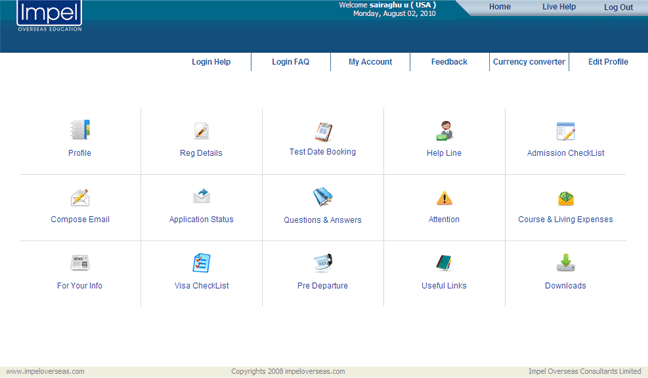This screenshot has width=648, height=378.
Task: Go to Home in the top bar
Action: [x=500, y=7]
